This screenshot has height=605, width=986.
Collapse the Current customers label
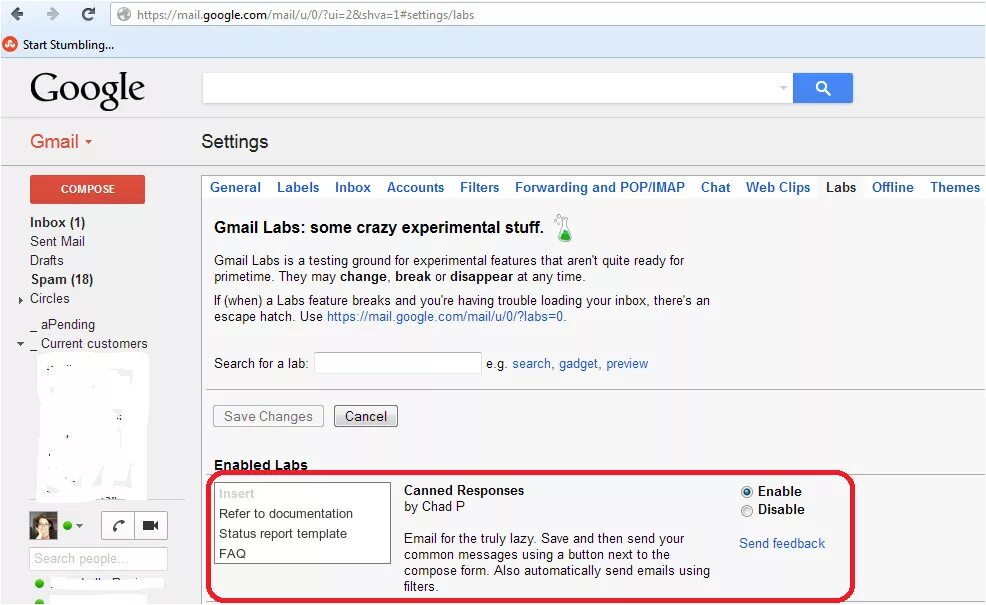[20, 344]
